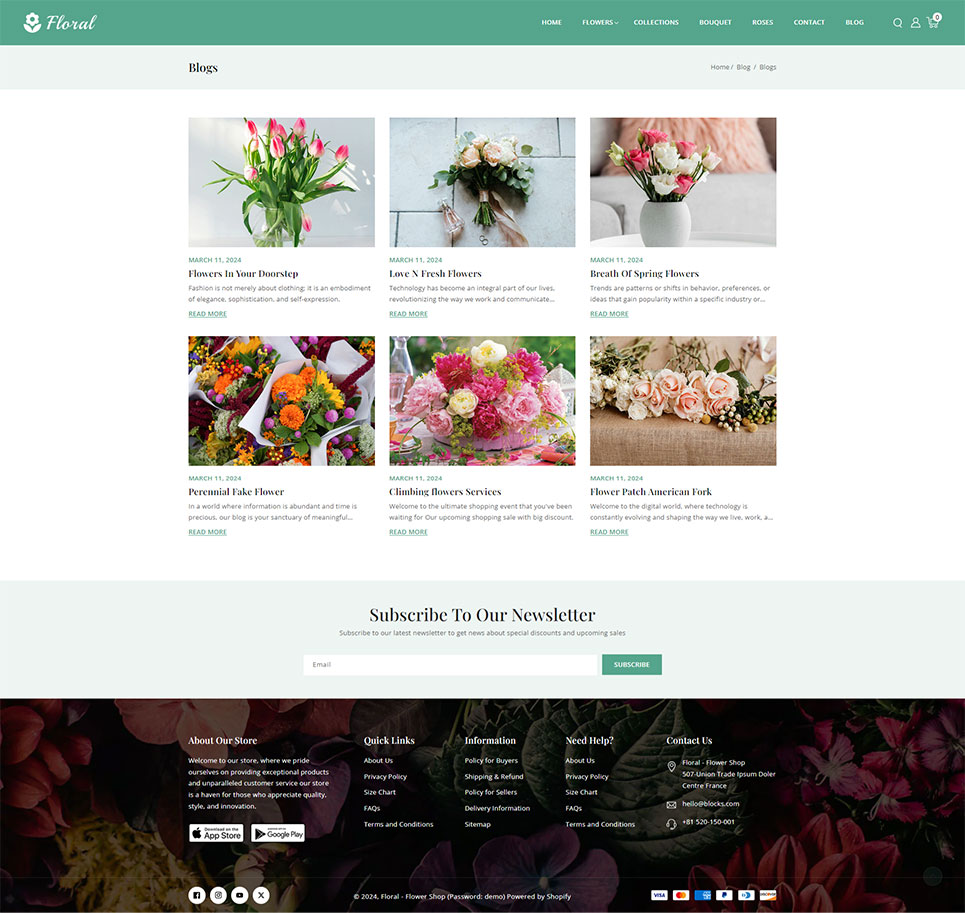Screen dimensions: 965x913
Task: Tap the Google Play download badge
Action: click(x=277, y=833)
